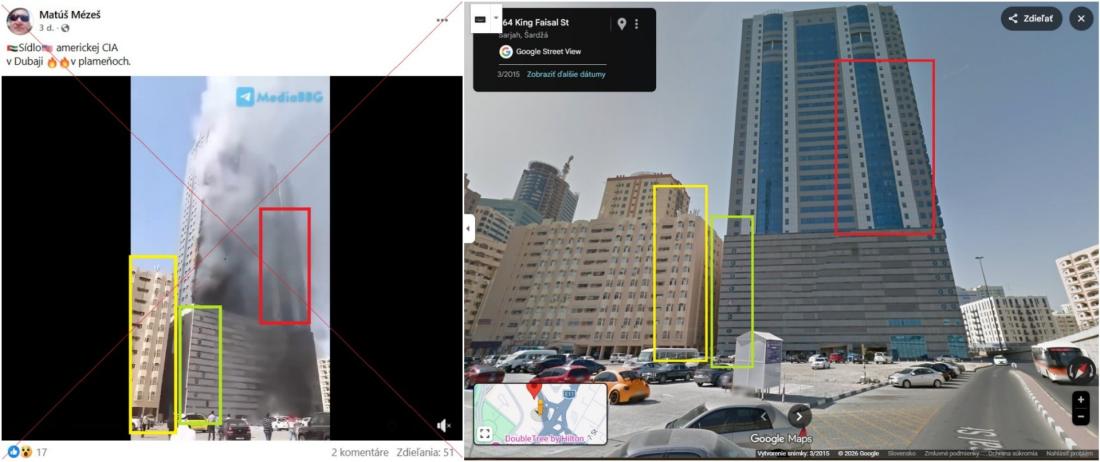Click the Zdieľať share button
The image size is (1100, 462).
pos(1031,19)
